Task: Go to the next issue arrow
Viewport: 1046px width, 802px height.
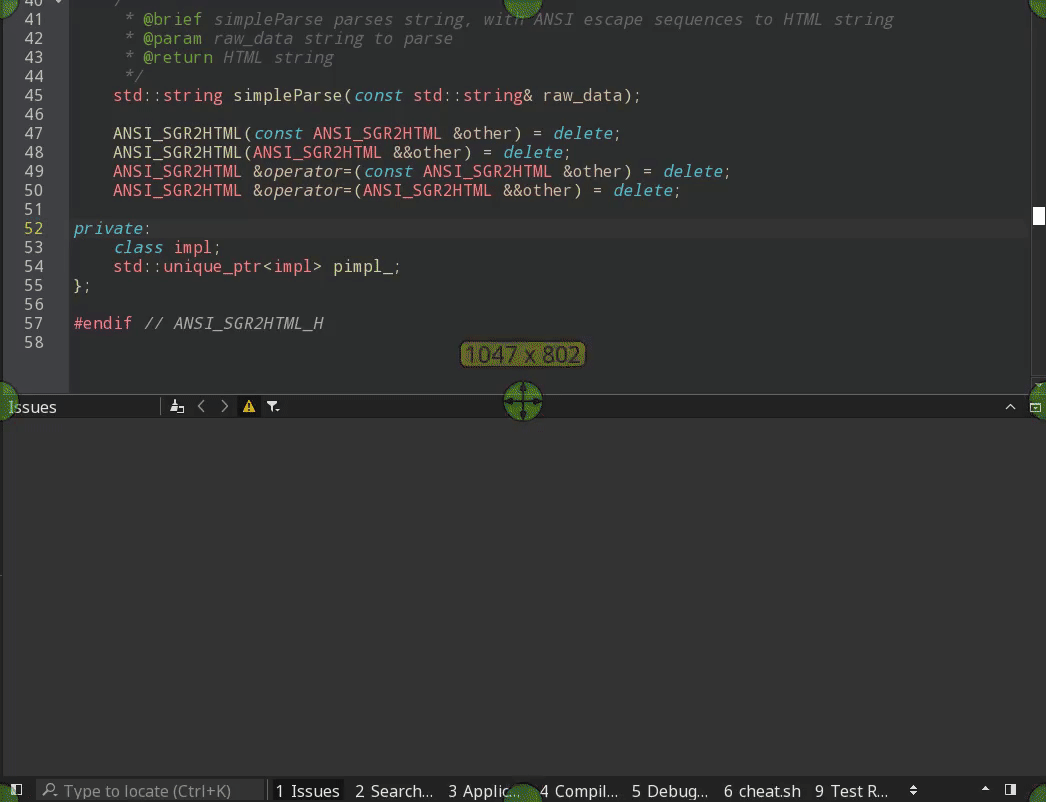Action: 225,406
